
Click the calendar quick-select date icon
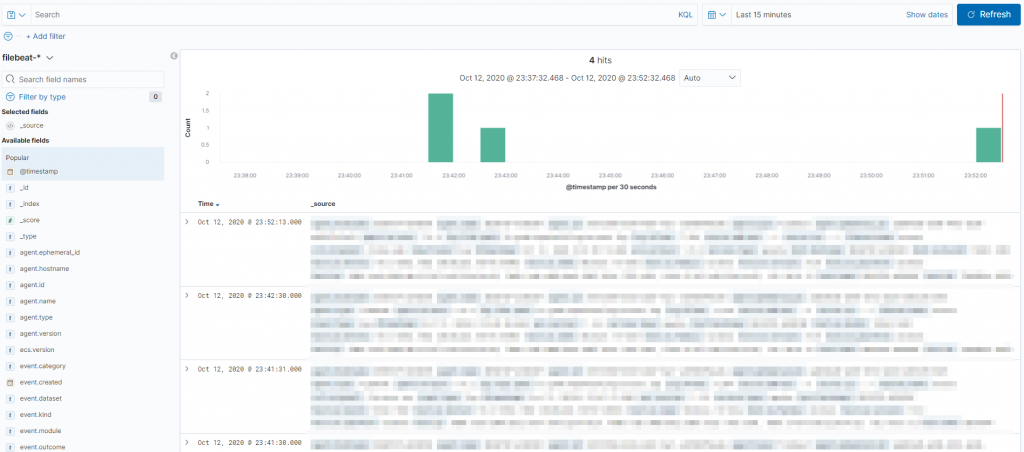(x=716, y=14)
